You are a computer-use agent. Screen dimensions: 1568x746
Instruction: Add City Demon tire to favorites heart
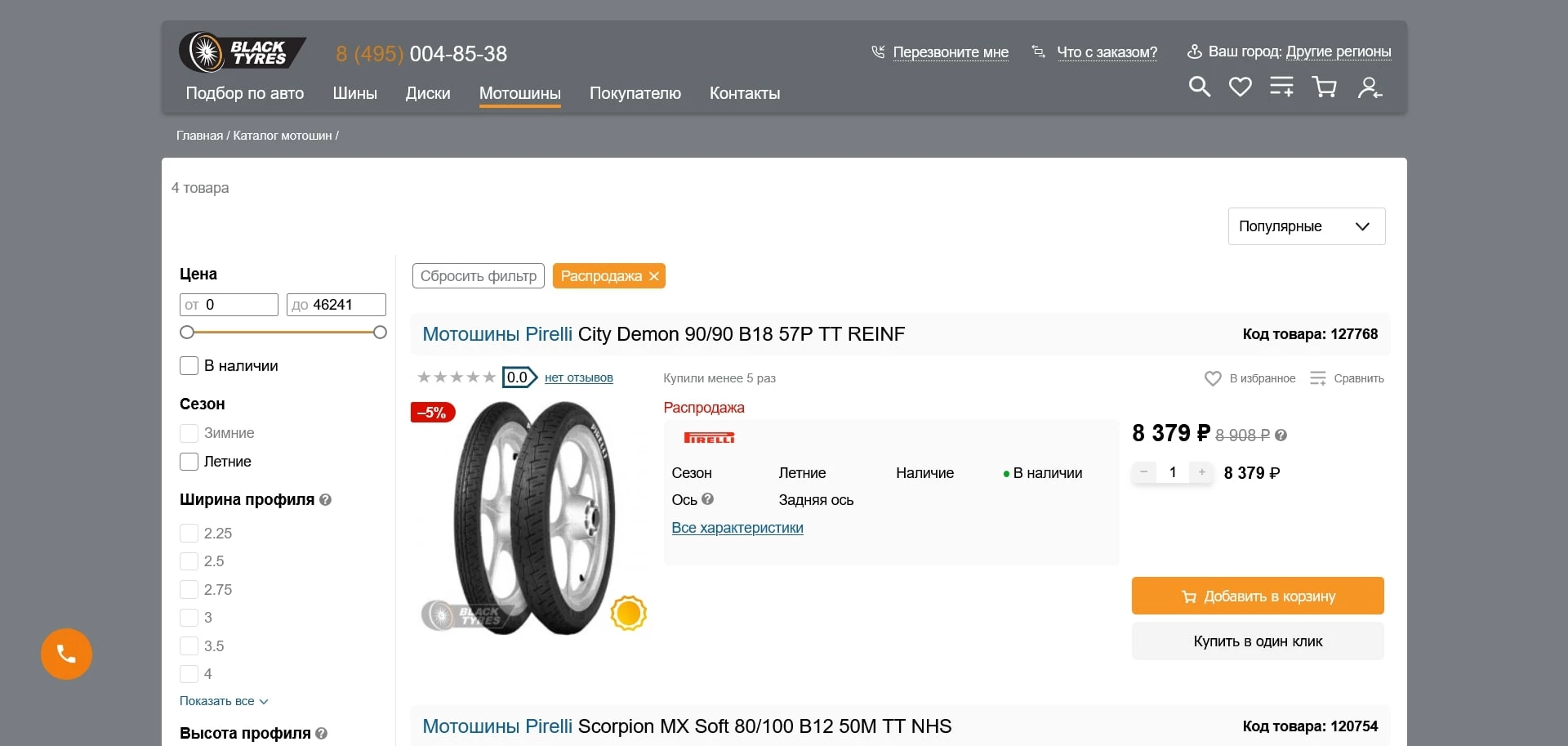[1212, 377]
